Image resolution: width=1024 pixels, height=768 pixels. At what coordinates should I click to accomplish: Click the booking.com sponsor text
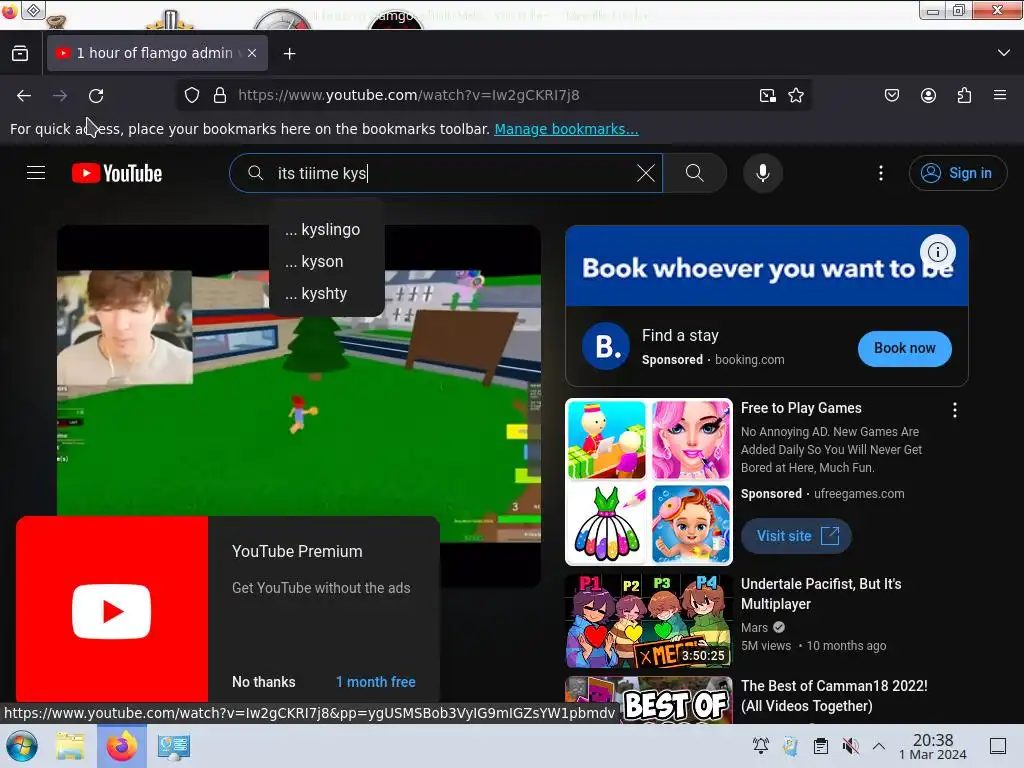coord(749,360)
